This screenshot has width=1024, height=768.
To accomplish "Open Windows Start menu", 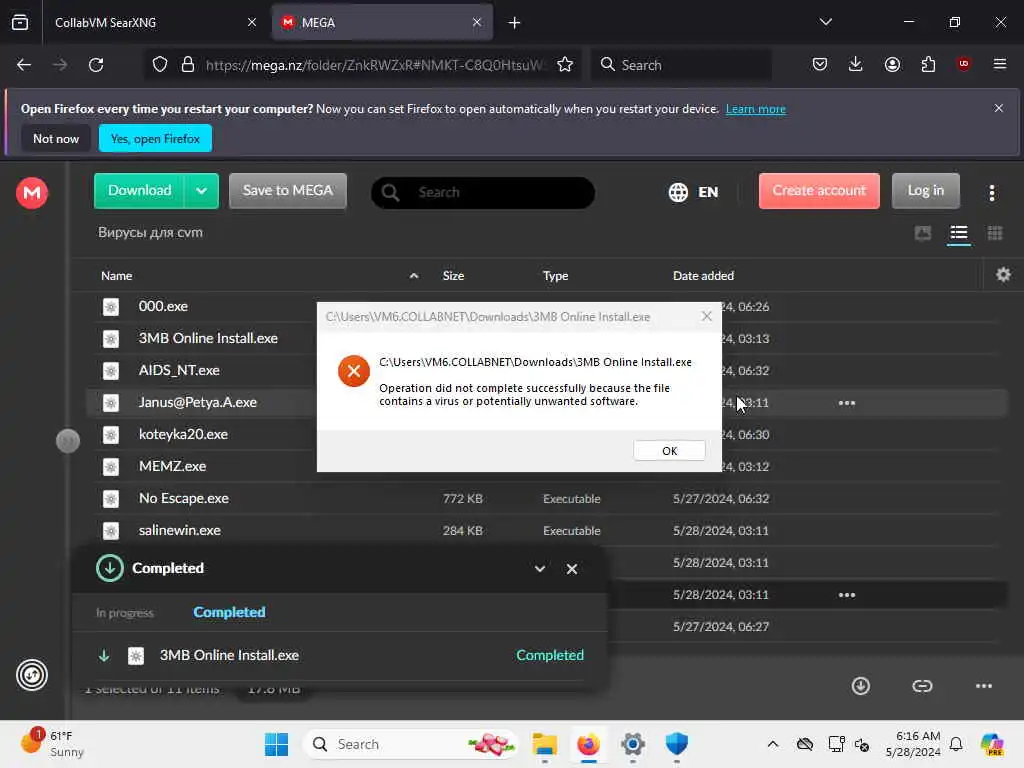I will pyautogui.click(x=276, y=744).
